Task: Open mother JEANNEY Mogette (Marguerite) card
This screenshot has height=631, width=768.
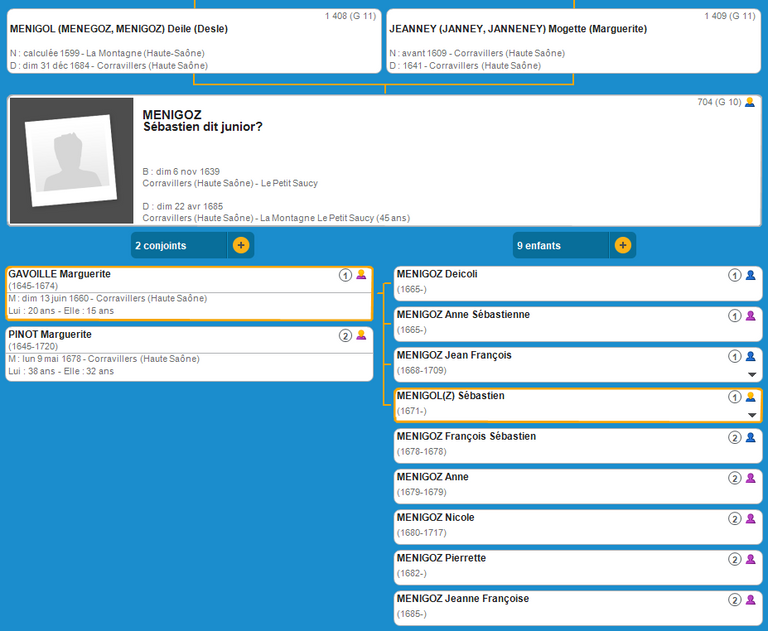Action: pos(574,41)
